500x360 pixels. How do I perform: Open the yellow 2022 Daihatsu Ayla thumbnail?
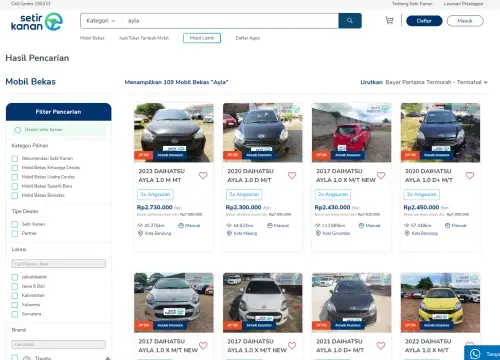(x=440, y=303)
